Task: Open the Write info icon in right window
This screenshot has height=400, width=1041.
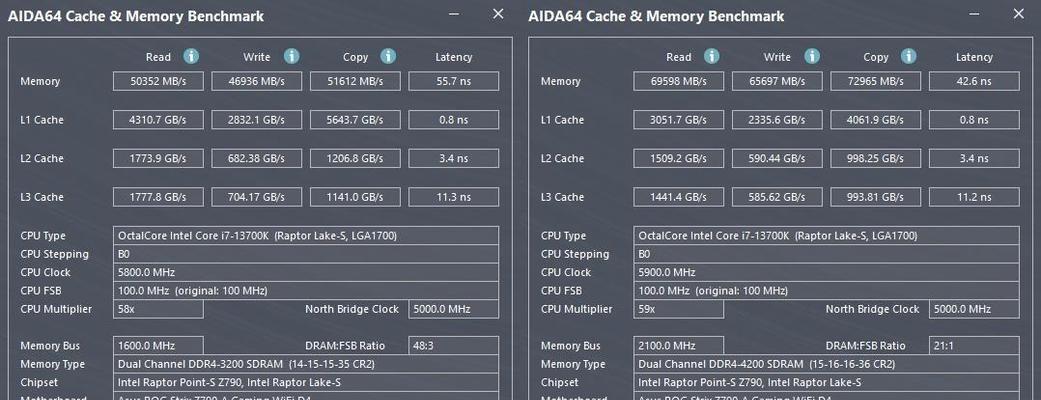Action: [x=812, y=57]
